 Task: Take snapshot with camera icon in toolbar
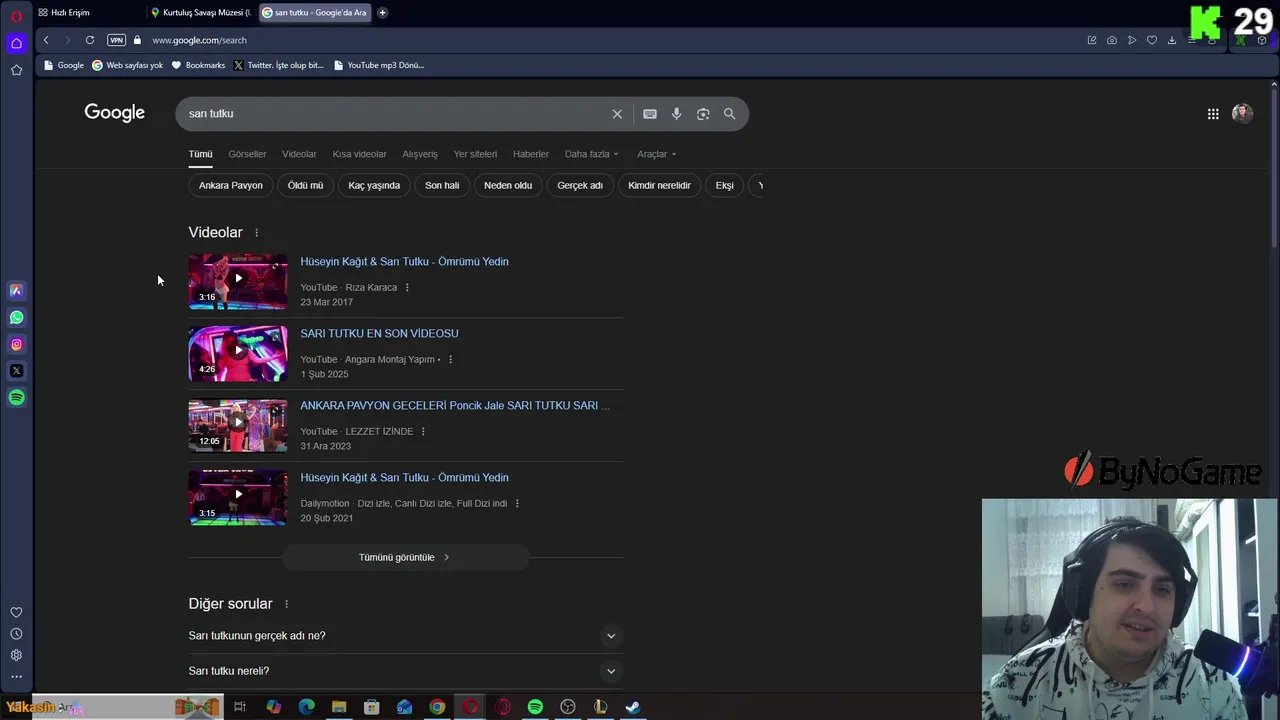pyautogui.click(x=1112, y=40)
